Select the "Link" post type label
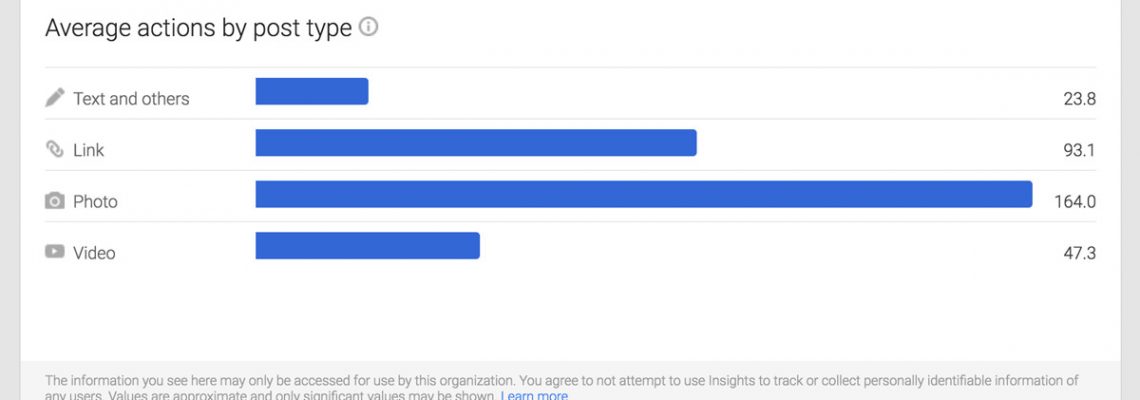This screenshot has width=1140, height=400. 88,150
